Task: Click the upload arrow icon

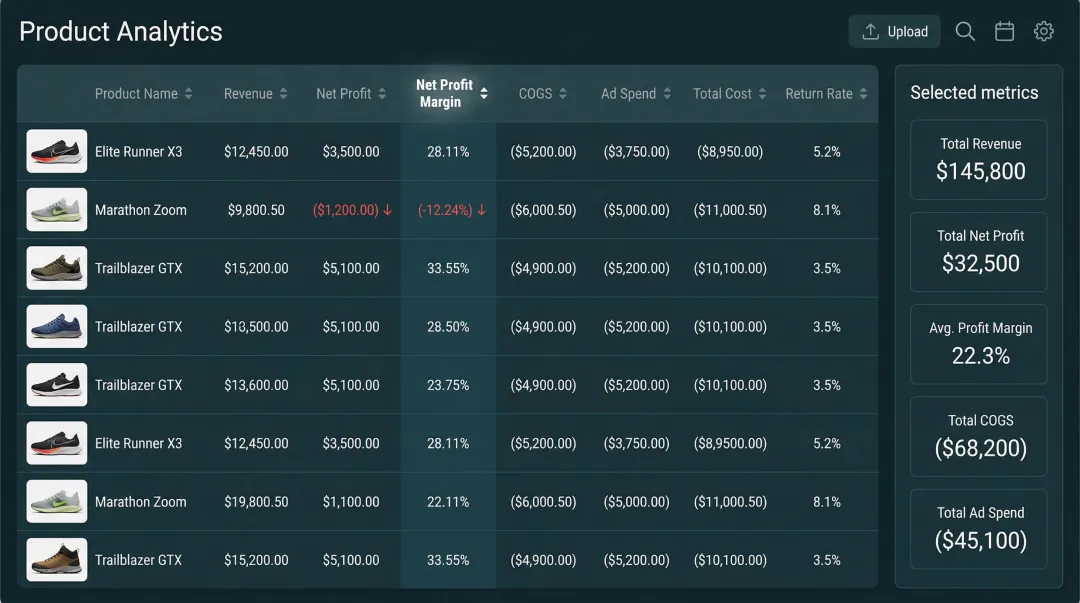Action: 869,31
